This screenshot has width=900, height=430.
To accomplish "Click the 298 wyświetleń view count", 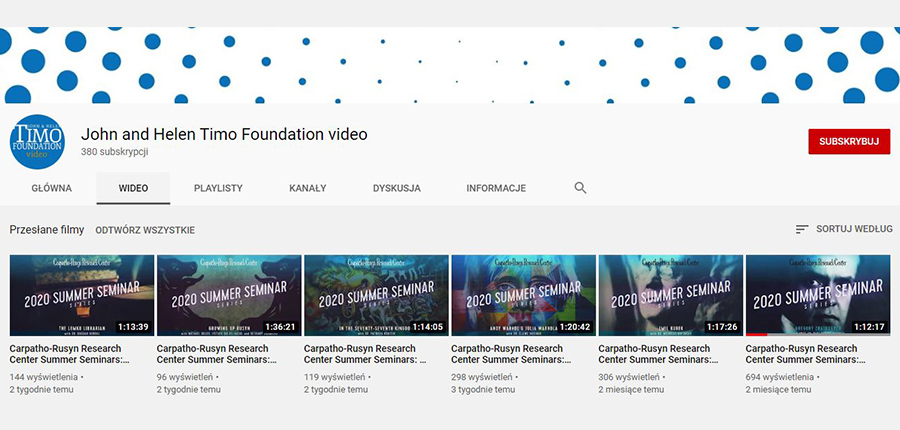I will pyautogui.click(x=482, y=377).
